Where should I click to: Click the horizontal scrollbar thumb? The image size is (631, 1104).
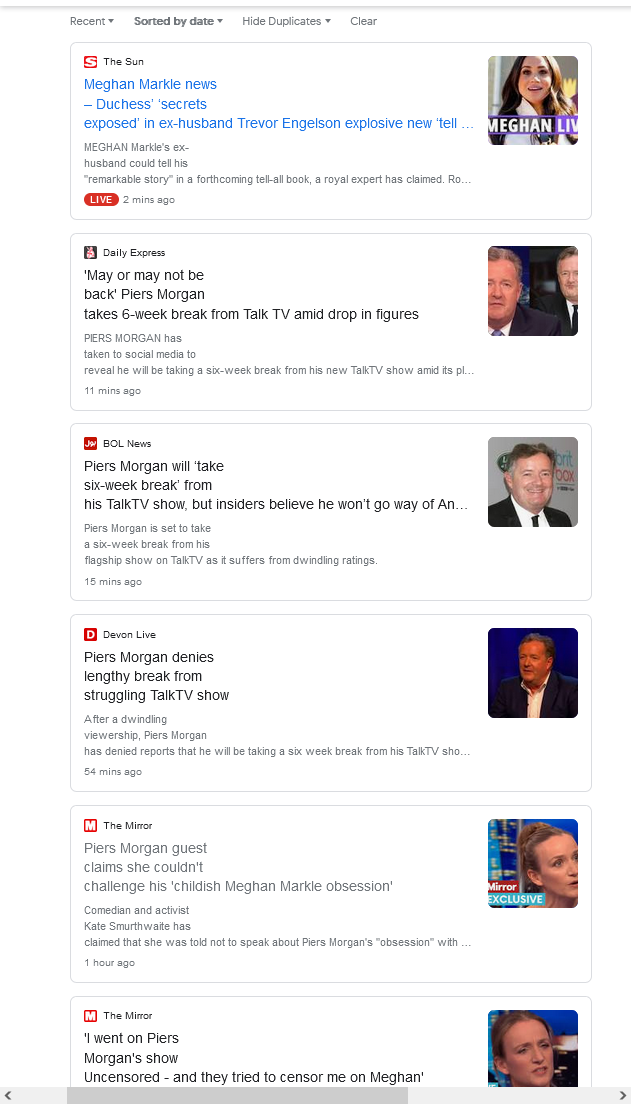point(237,1095)
